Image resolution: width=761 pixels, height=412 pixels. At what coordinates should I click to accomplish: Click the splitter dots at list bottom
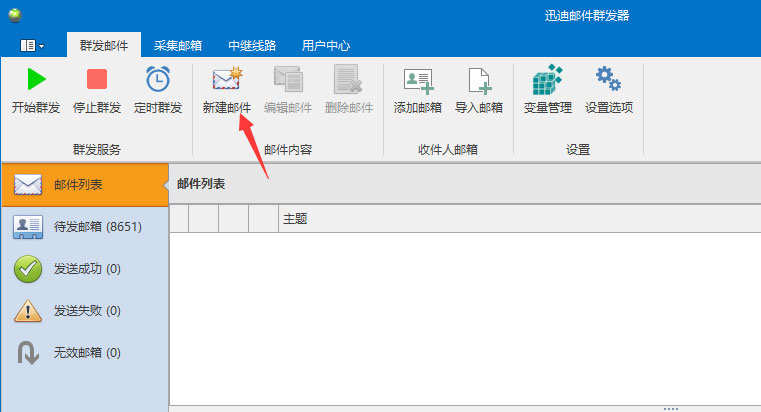(671, 409)
